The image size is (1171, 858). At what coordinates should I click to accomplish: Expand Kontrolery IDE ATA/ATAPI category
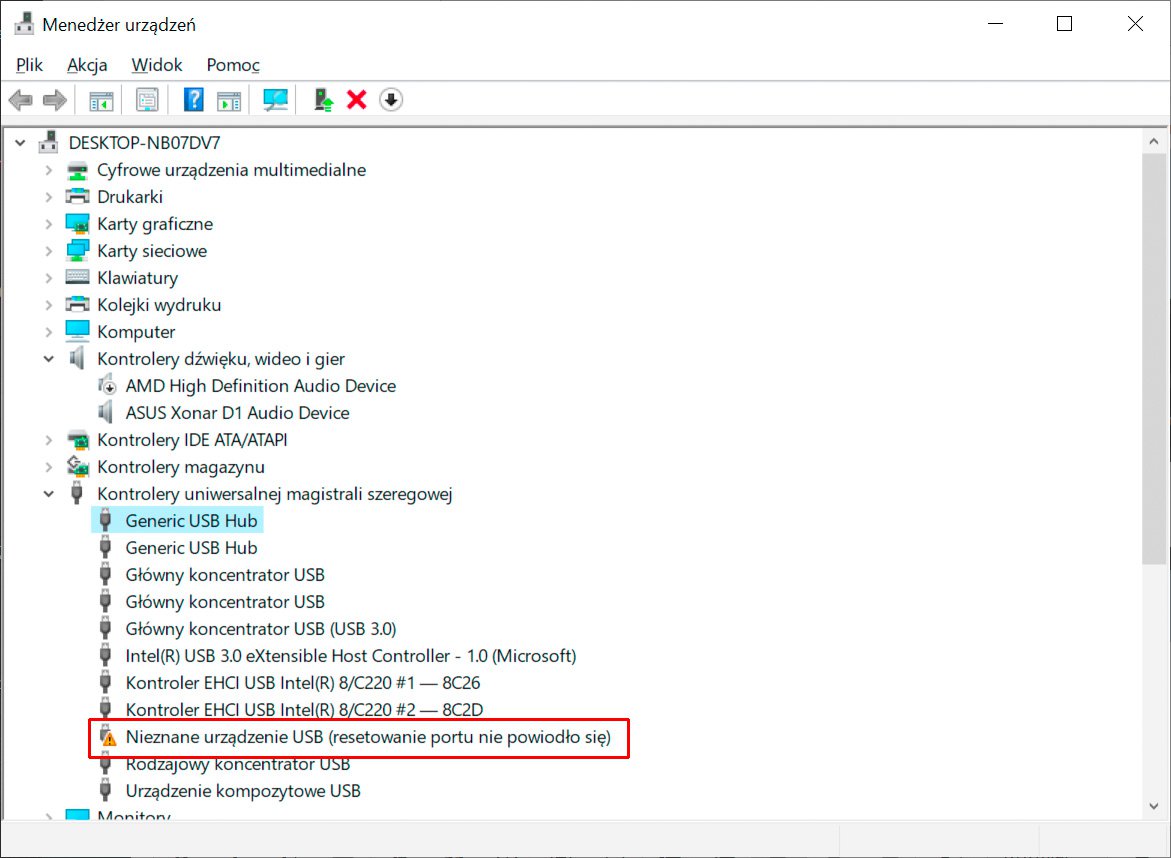point(49,439)
